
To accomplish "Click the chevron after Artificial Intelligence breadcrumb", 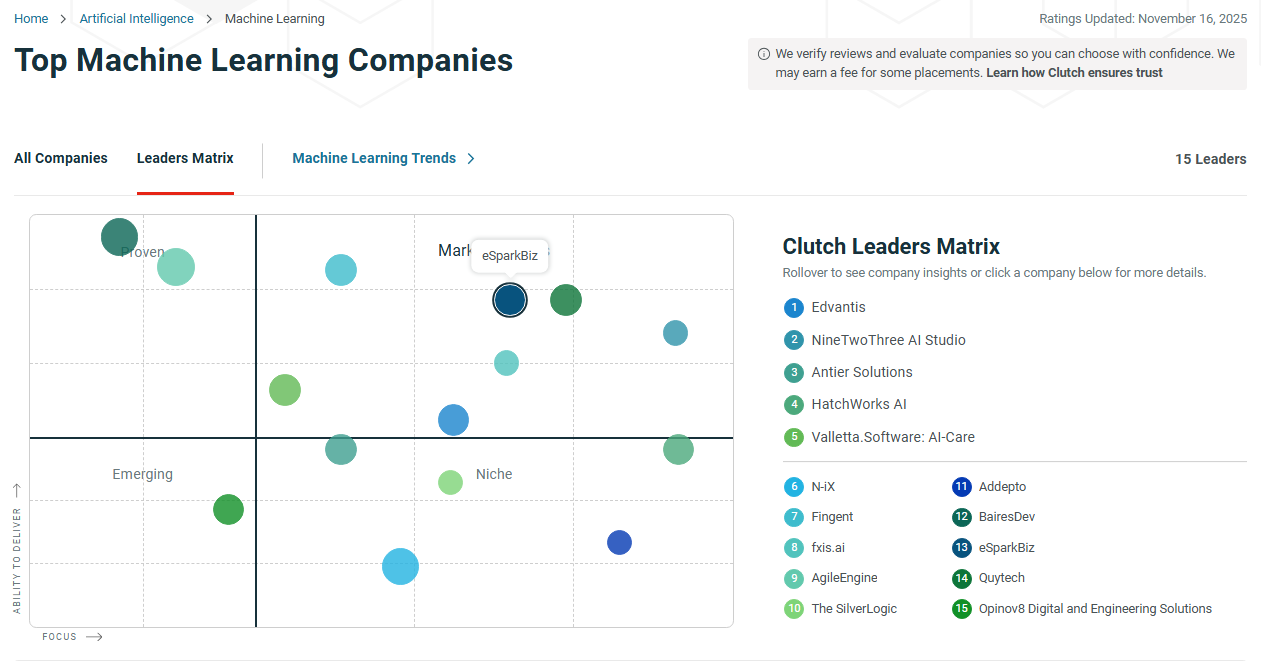I will click(x=211, y=18).
